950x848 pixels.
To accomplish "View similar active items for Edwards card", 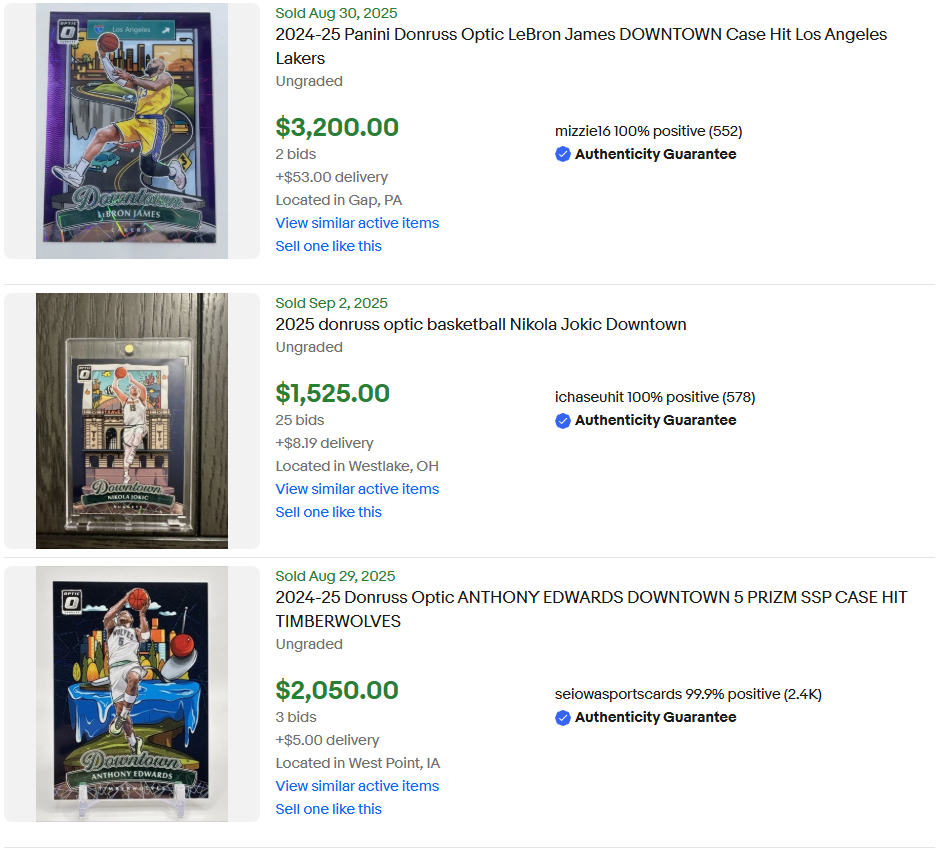I will tap(357, 786).
